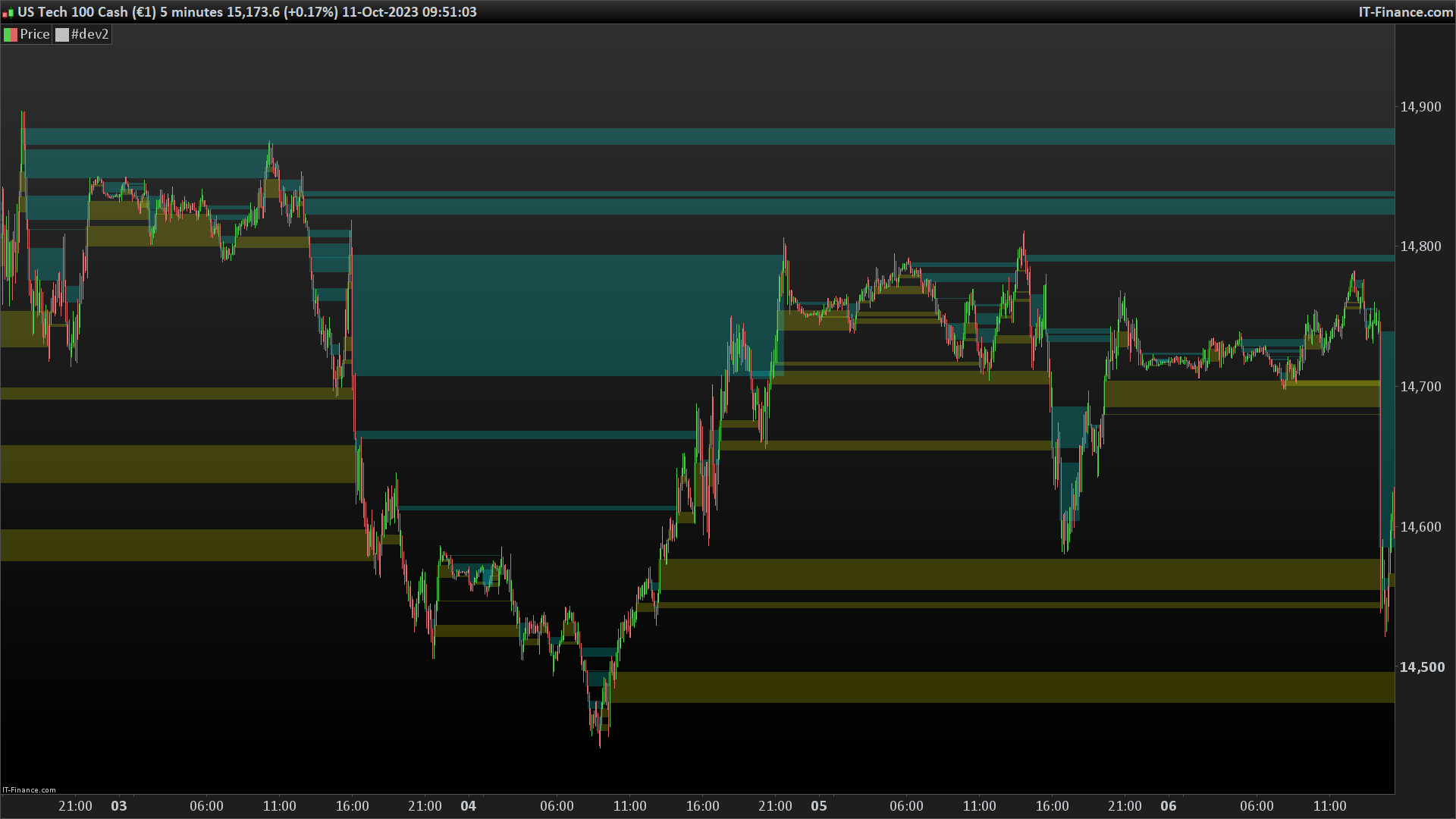
Task: Click date marker 03 on time axis
Action: point(119,806)
